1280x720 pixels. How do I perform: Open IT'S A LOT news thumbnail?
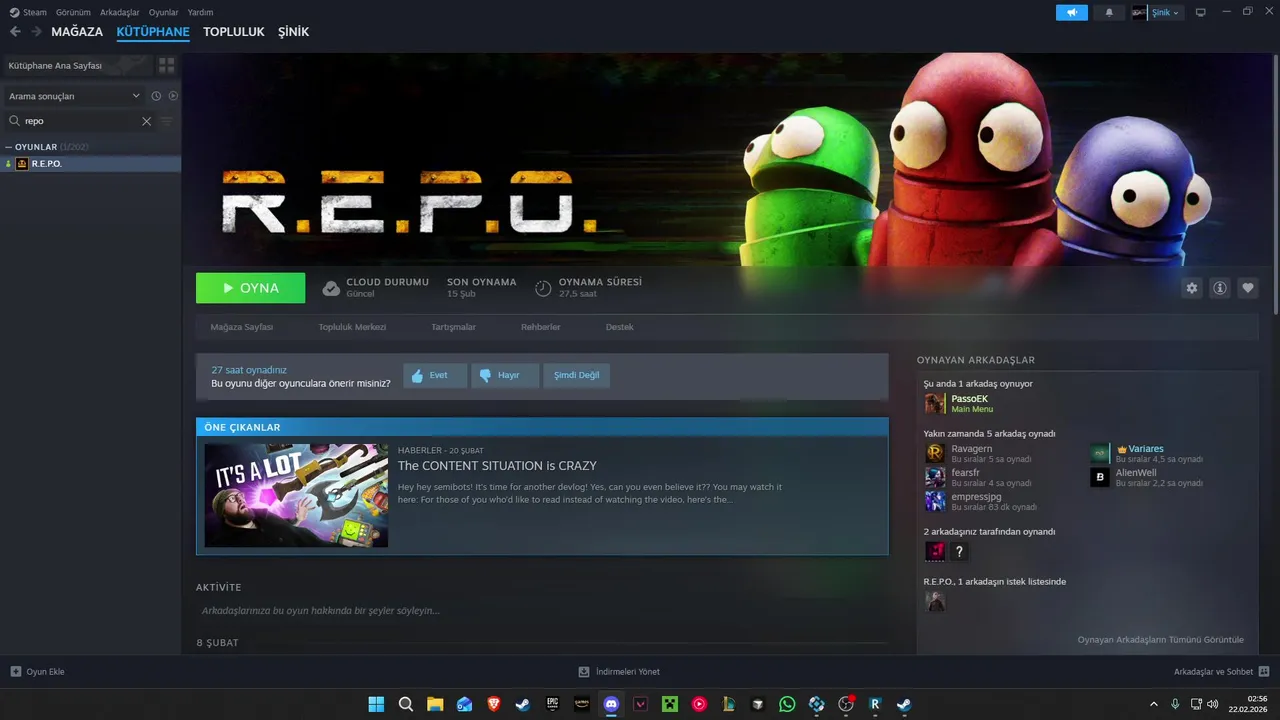point(296,495)
